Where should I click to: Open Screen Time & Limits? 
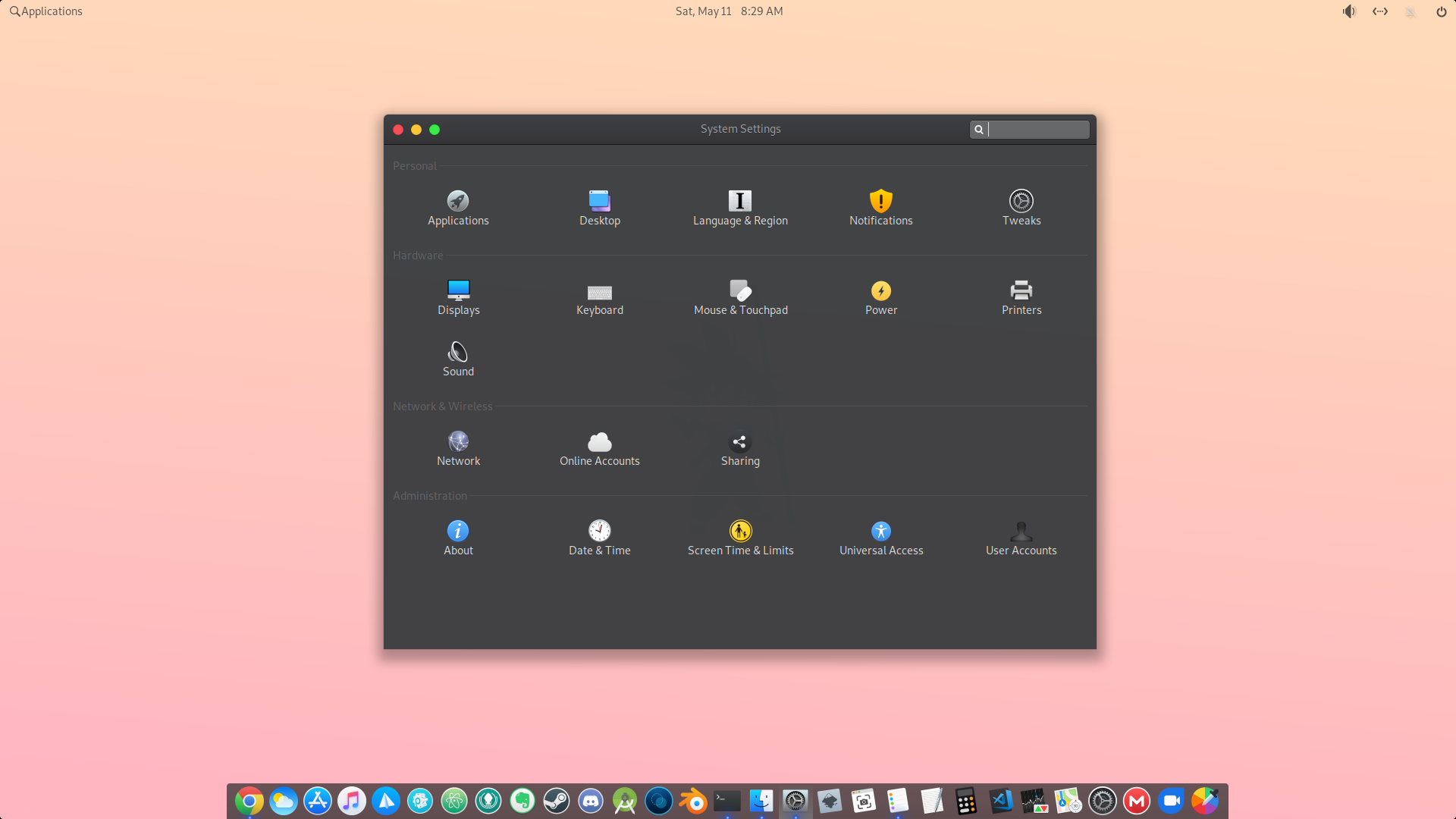point(740,538)
